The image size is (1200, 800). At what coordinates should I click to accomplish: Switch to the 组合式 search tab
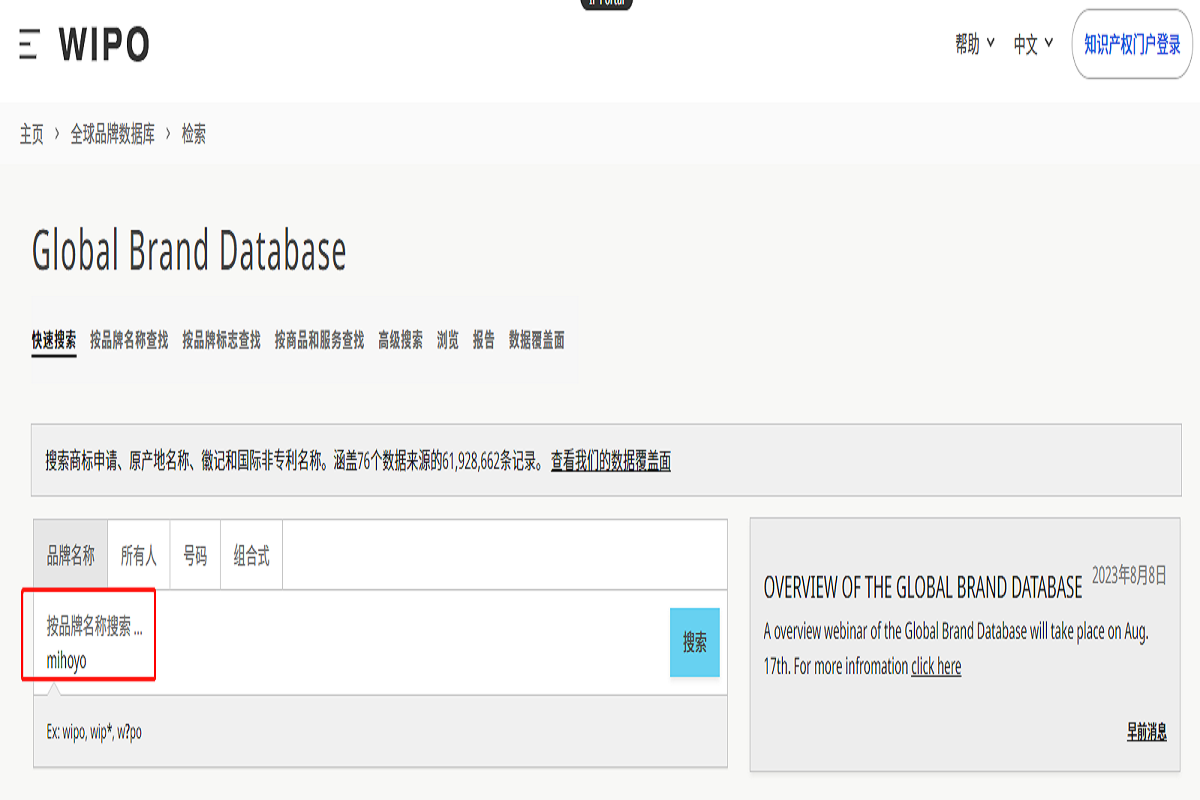pyautogui.click(x=251, y=555)
